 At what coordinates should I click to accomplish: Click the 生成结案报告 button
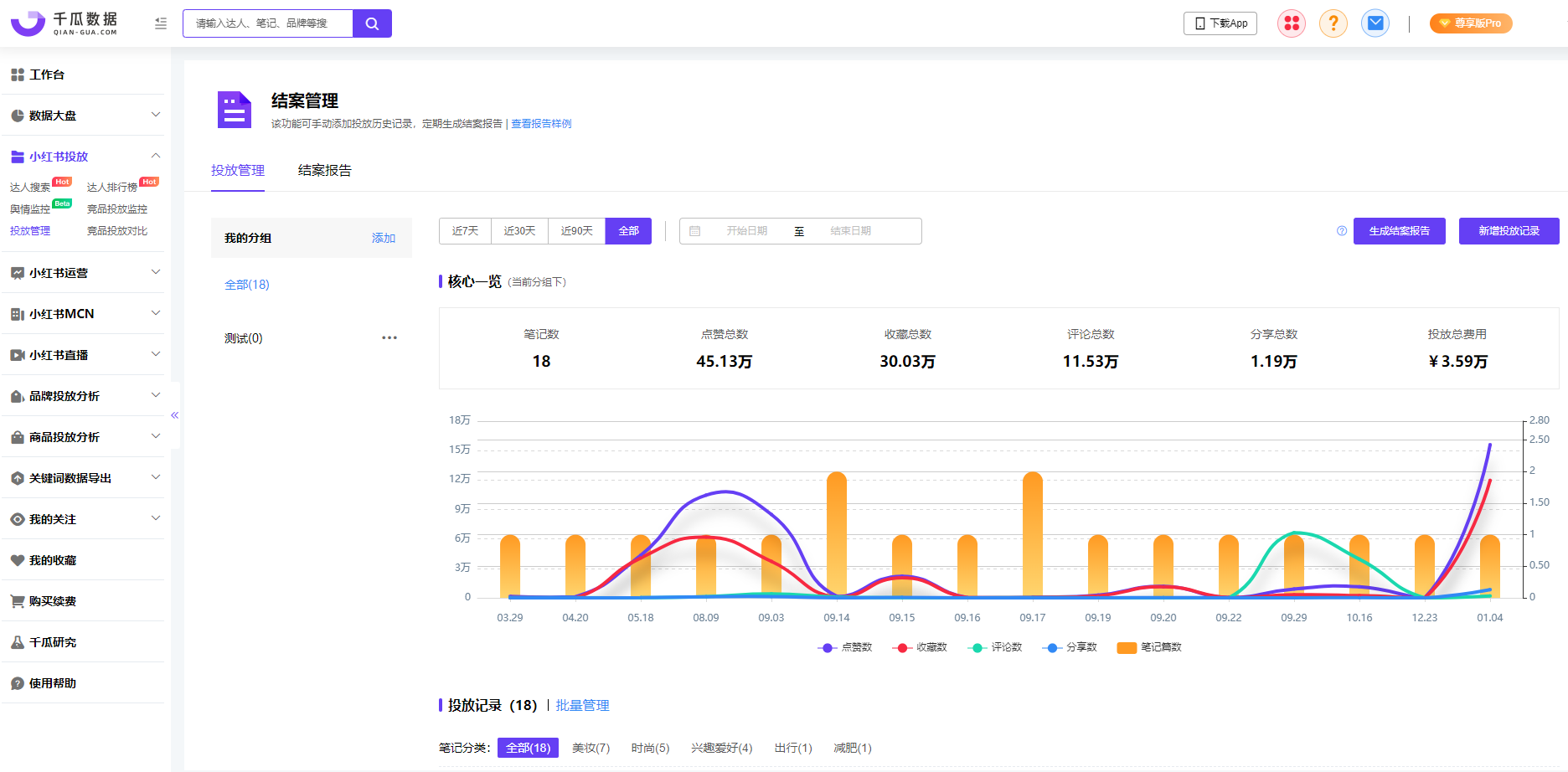1400,231
